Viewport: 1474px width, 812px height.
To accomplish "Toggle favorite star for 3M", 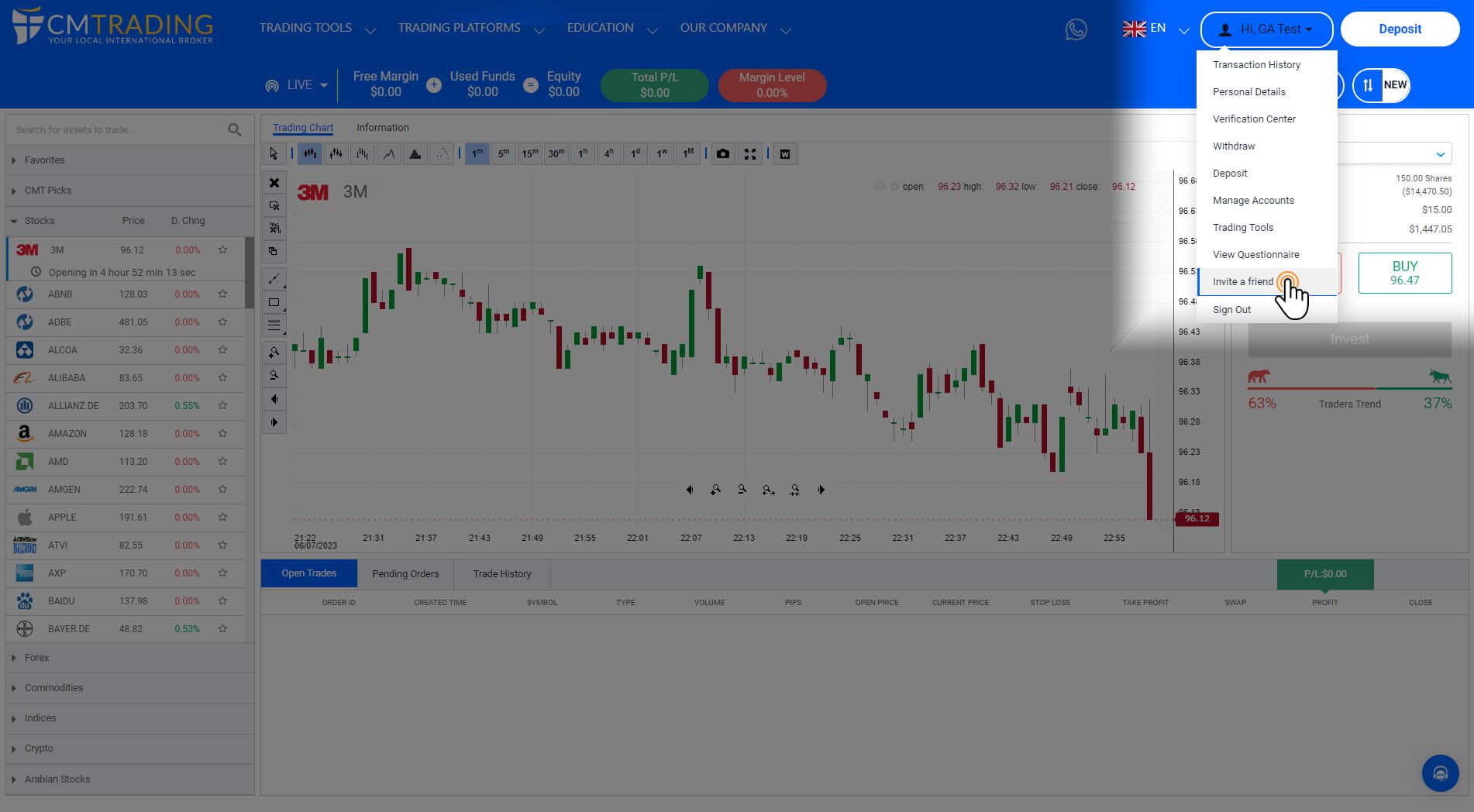I will (x=223, y=249).
